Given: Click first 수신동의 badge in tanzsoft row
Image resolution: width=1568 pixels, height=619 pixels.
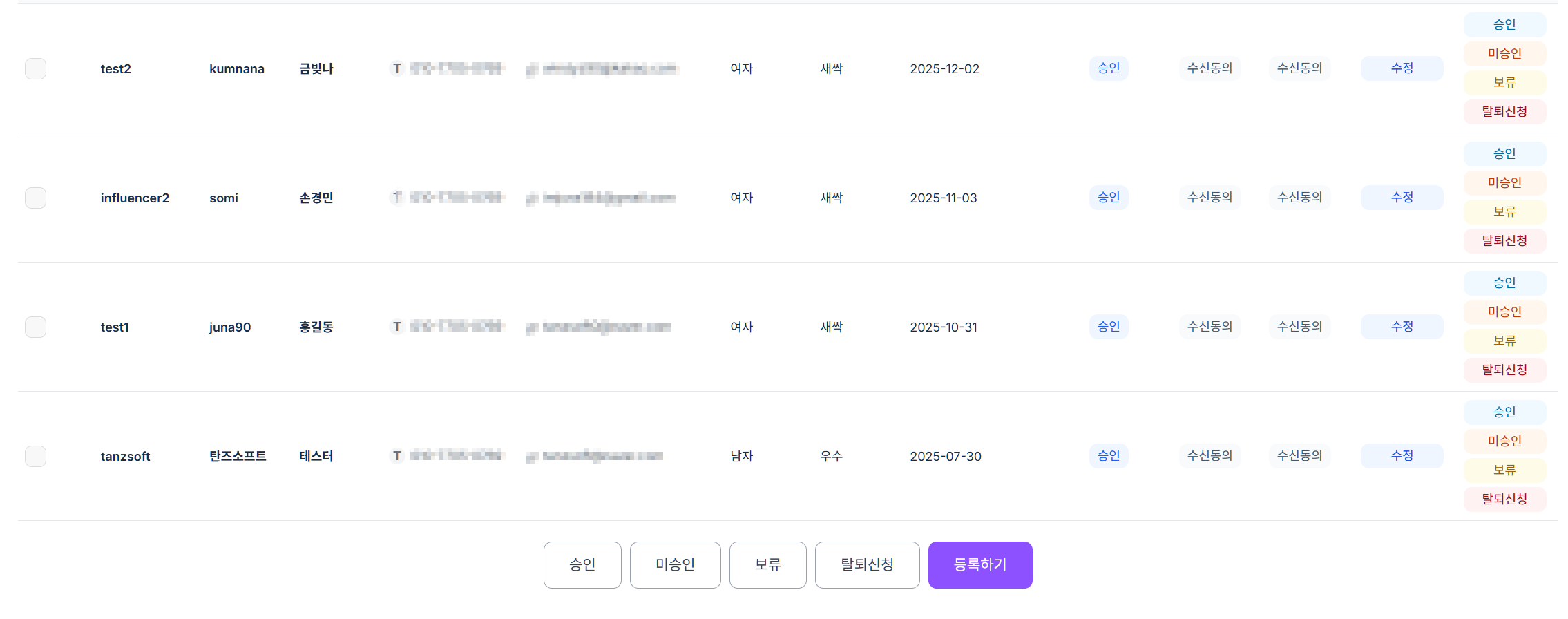Looking at the screenshot, I should coord(1210,456).
